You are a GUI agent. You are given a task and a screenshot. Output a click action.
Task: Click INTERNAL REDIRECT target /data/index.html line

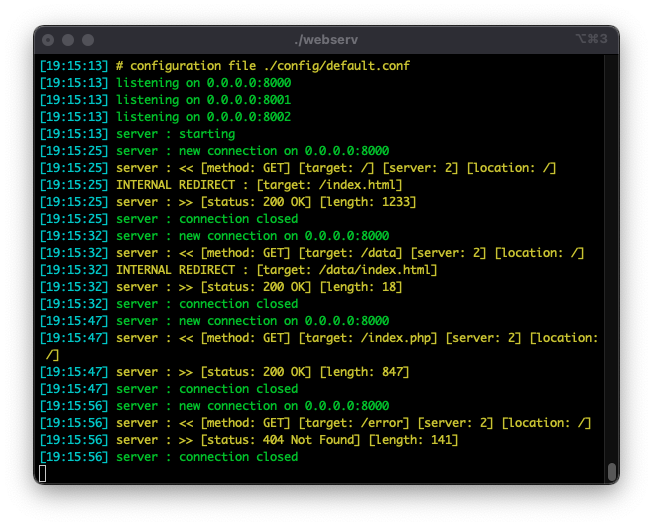[x=239, y=270]
